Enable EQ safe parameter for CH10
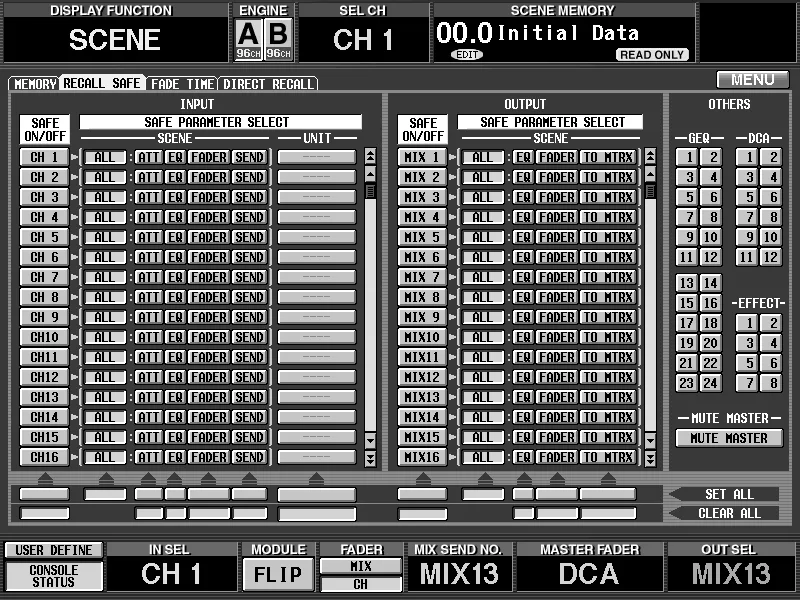Screen dimensions: 800x600 click(176, 337)
